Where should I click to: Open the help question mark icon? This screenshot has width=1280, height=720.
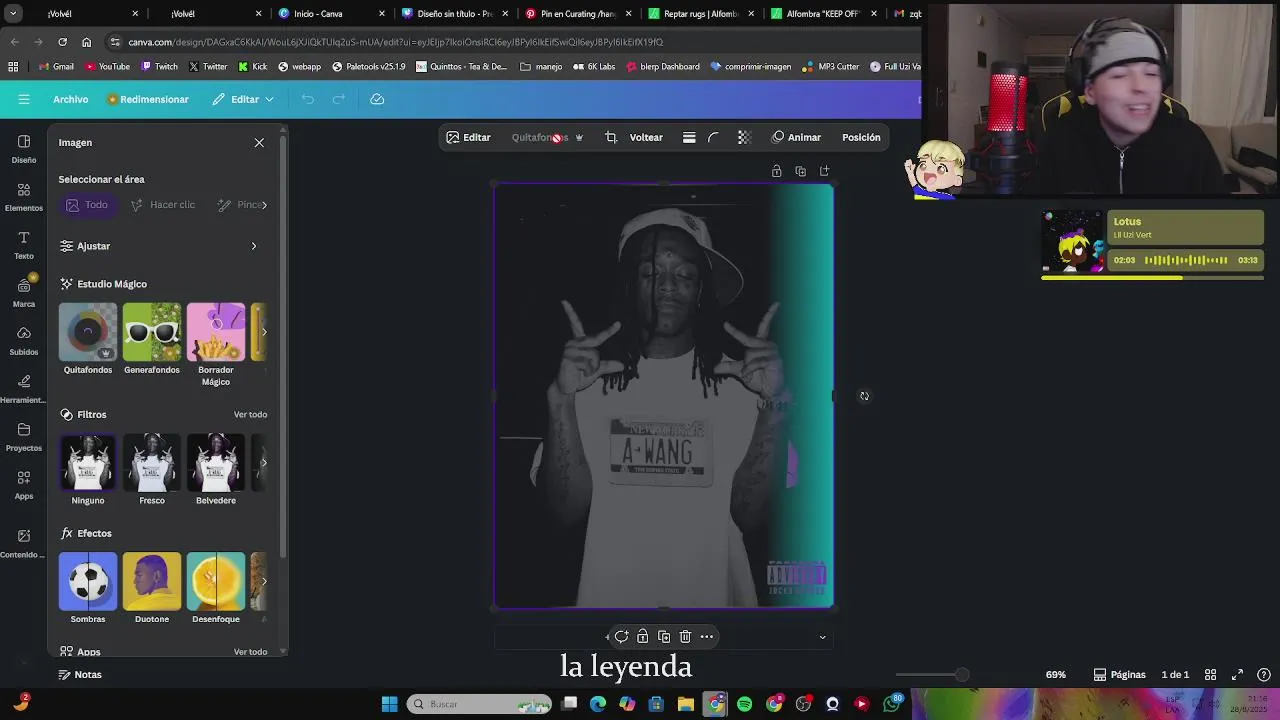[x=1264, y=675]
